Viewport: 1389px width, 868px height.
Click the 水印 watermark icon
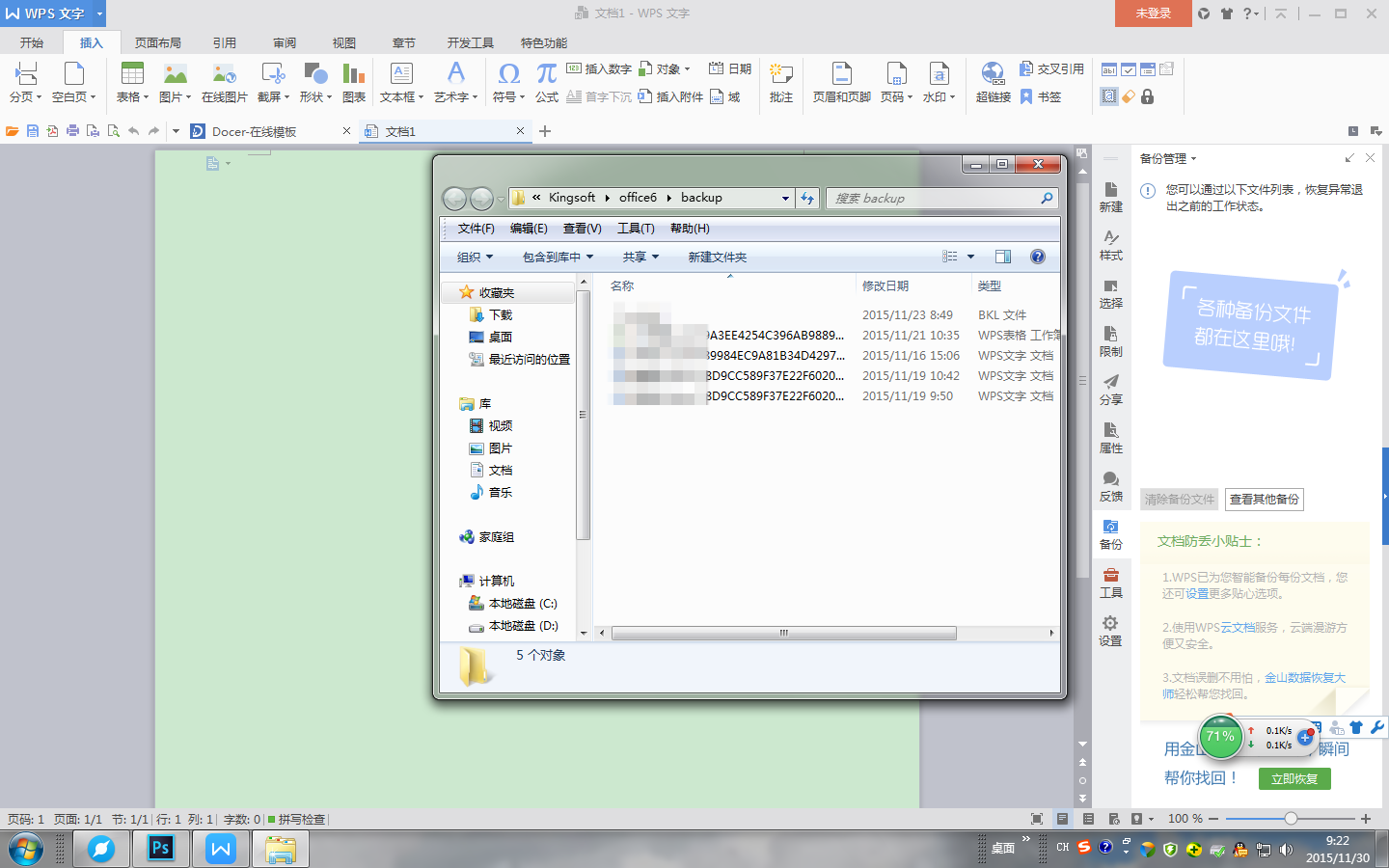click(939, 74)
